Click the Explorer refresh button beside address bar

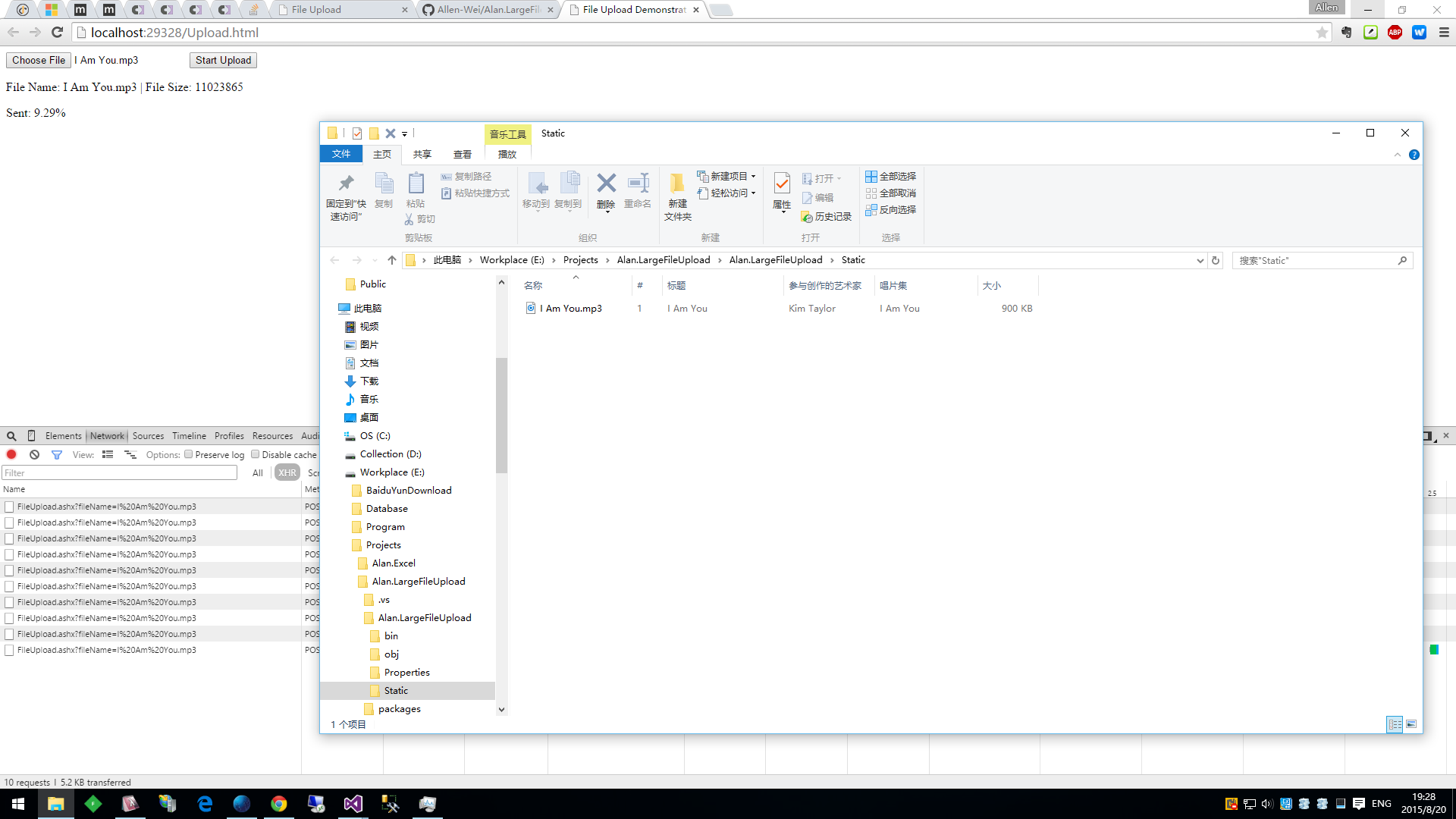point(1216,260)
